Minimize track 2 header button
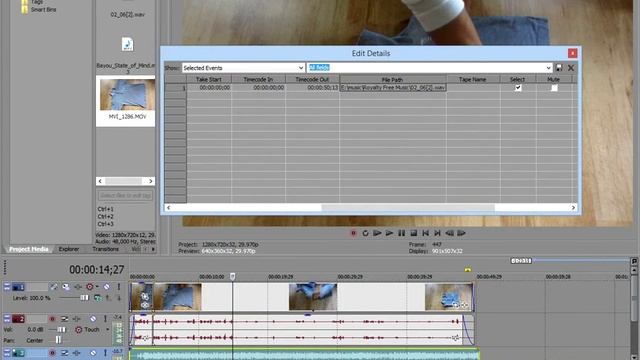 tap(7, 318)
